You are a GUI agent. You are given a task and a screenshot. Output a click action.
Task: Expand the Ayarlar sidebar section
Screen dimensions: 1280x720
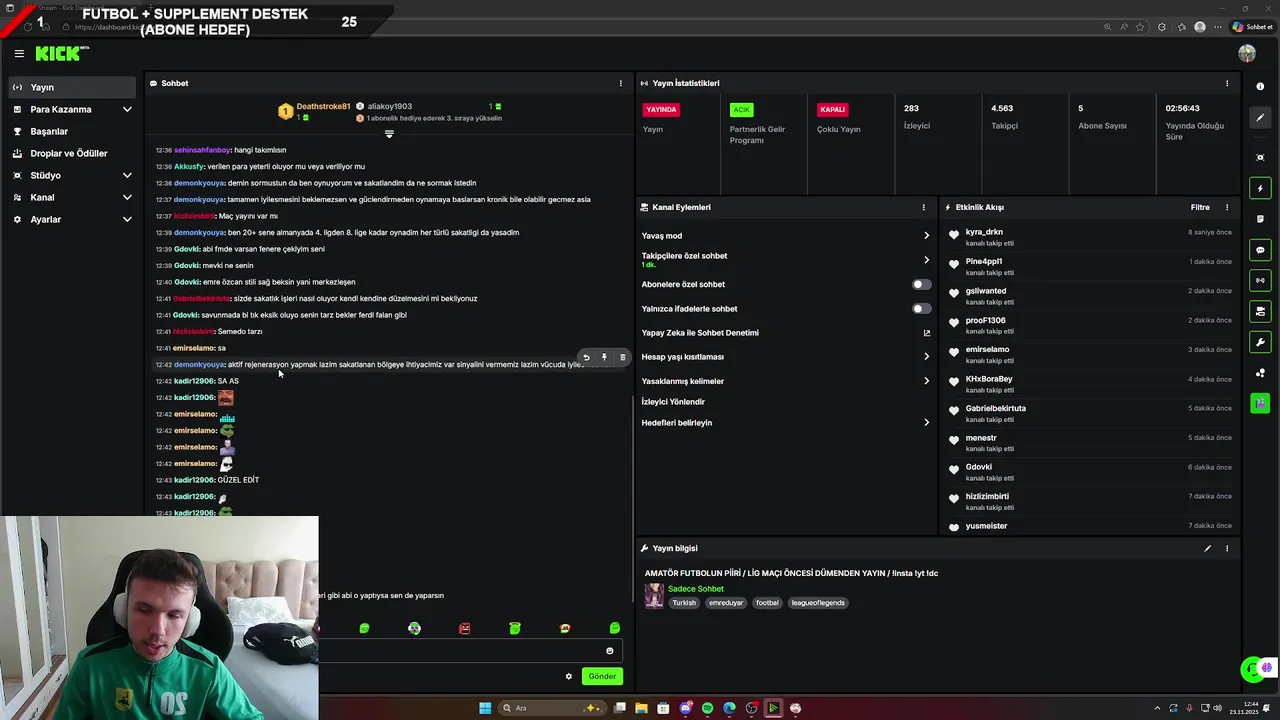coord(127,219)
